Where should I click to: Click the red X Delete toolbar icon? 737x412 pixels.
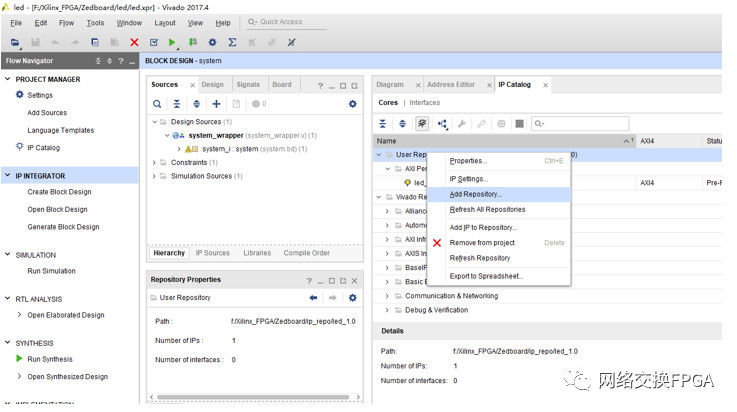tap(134, 42)
